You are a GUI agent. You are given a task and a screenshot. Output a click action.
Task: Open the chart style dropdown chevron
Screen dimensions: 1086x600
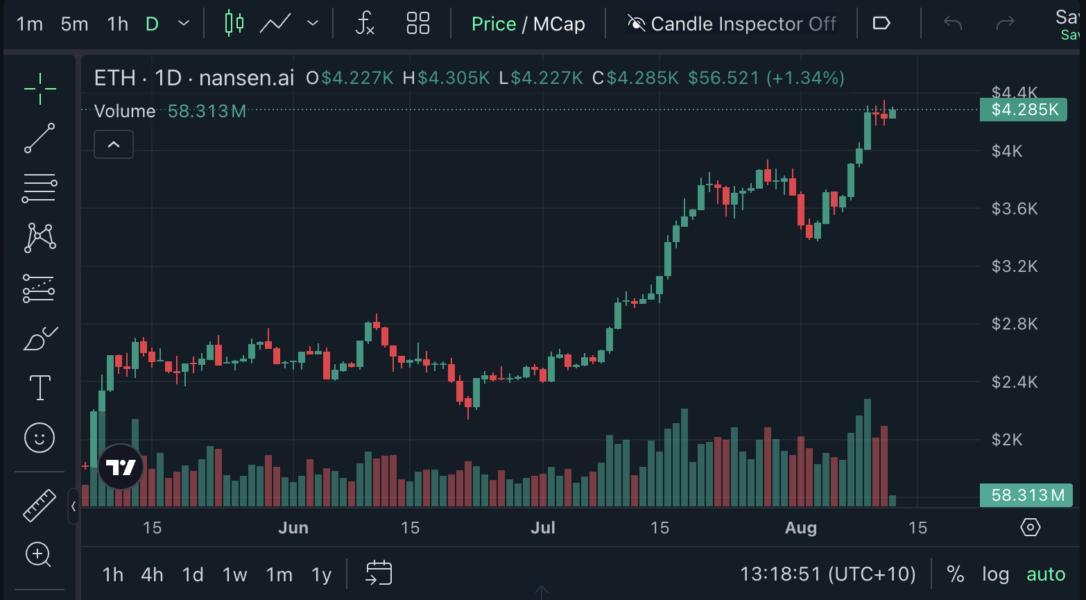pyautogui.click(x=312, y=23)
